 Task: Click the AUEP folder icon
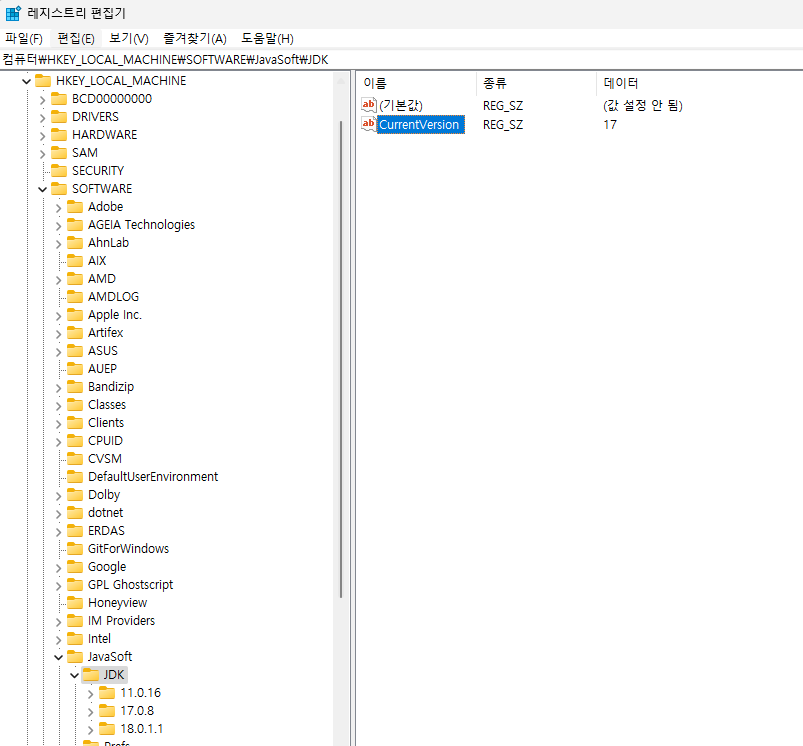75,368
